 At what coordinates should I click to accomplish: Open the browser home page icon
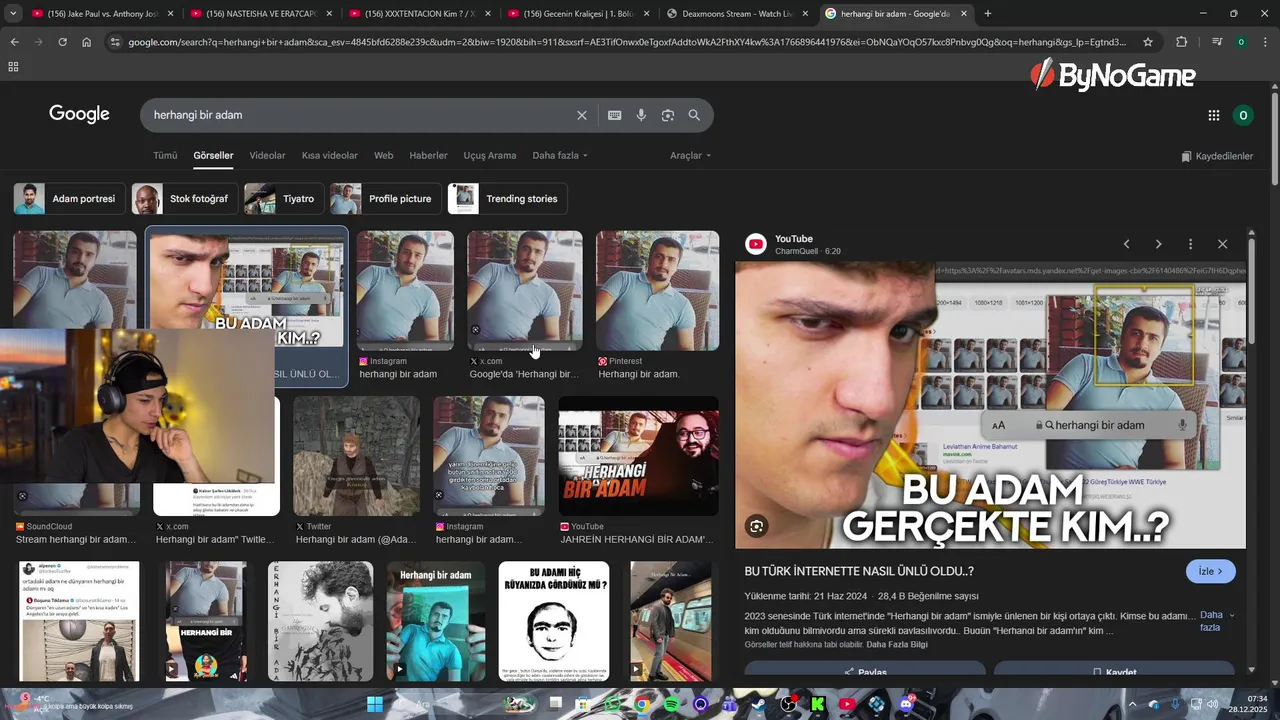pyautogui.click(x=86, y=42)
